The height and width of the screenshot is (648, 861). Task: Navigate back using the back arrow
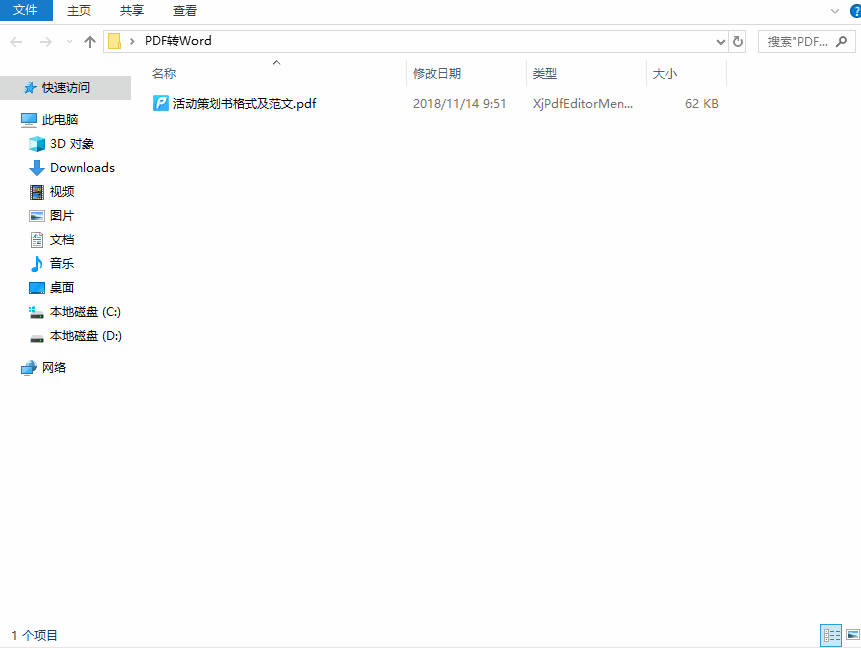pyautogui.click(x=16, y=41)
